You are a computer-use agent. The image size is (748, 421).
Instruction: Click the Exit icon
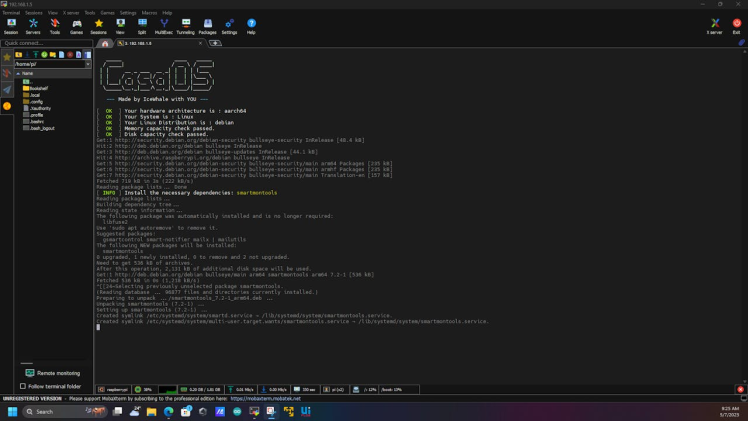(737, 25)
